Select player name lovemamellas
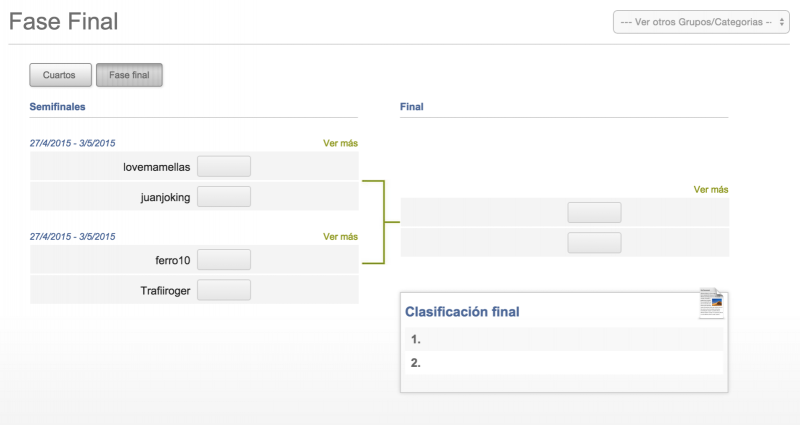The image size is (800, 425). tap(157, 167)
